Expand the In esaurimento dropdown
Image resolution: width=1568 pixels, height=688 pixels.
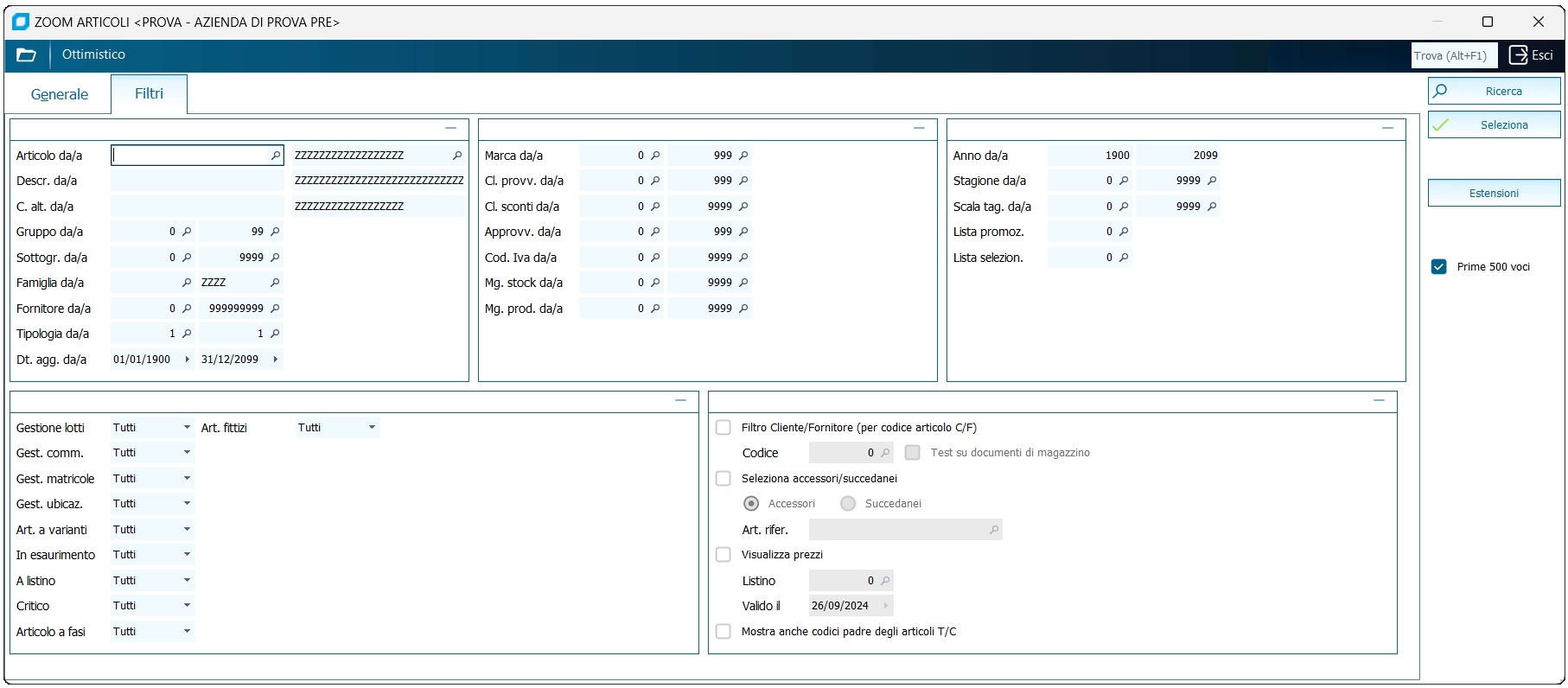point(187,555)
